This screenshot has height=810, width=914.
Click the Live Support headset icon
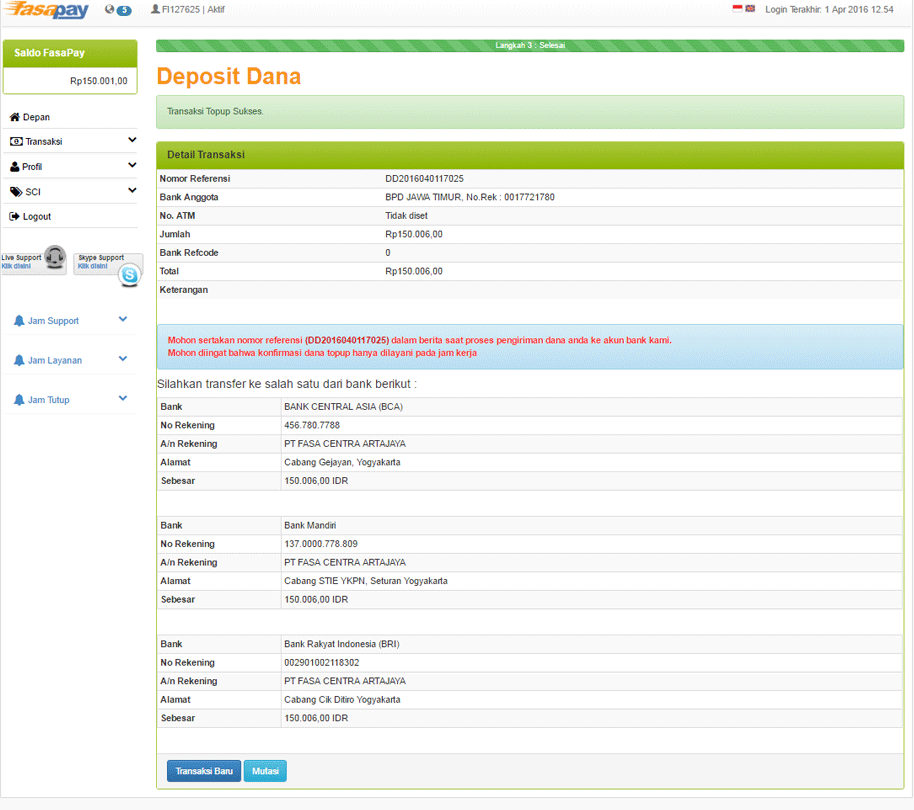(55, 258)
